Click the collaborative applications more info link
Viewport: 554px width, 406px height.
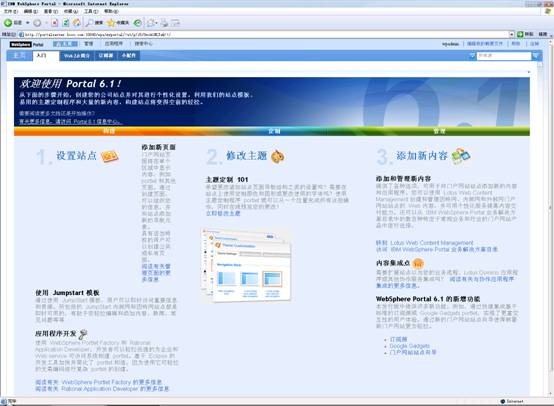tap(446, 282)
